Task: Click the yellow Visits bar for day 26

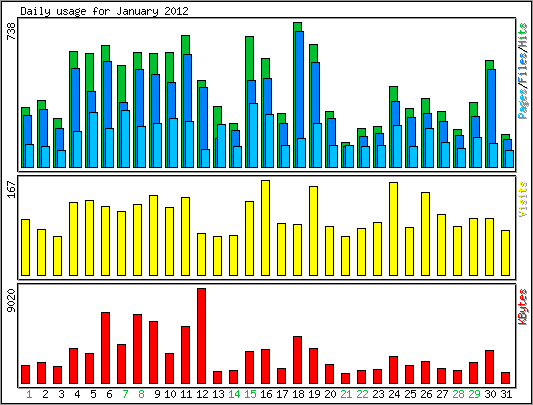Action: tap(425, 234)
